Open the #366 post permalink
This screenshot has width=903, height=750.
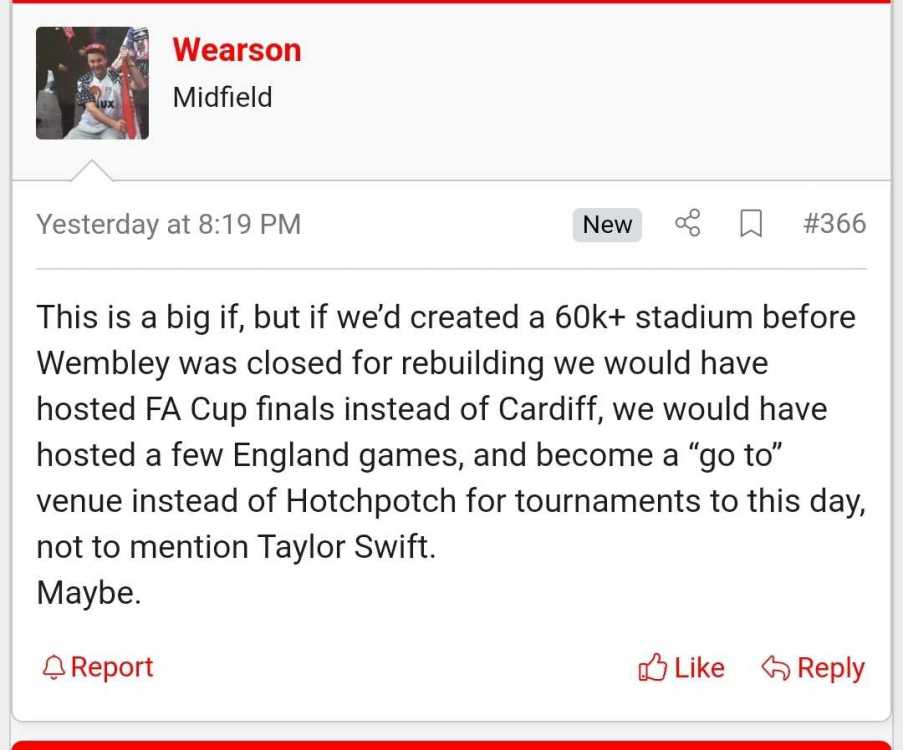834,224
